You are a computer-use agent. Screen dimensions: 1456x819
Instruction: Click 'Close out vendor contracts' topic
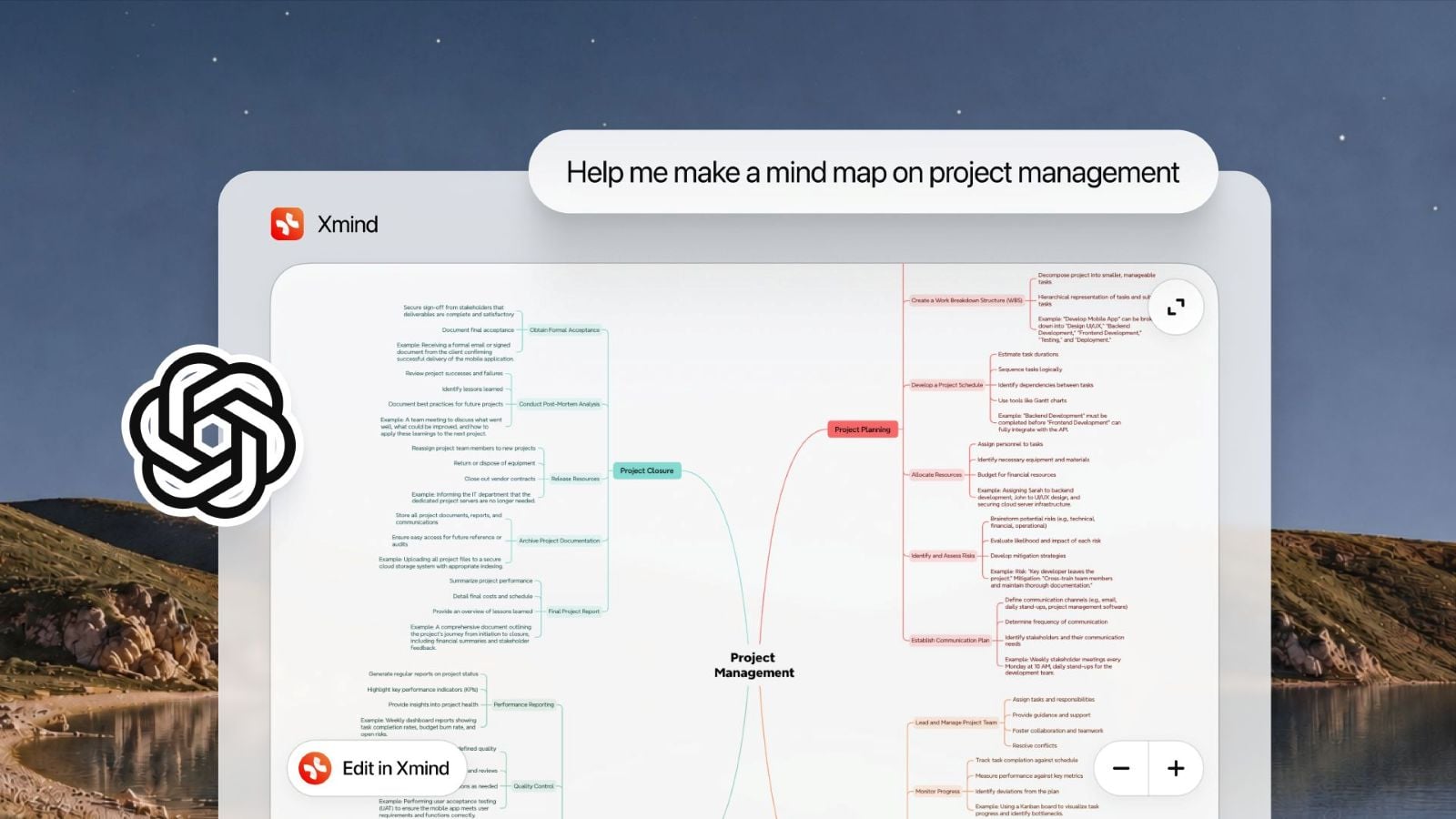[x=500, y=479]
